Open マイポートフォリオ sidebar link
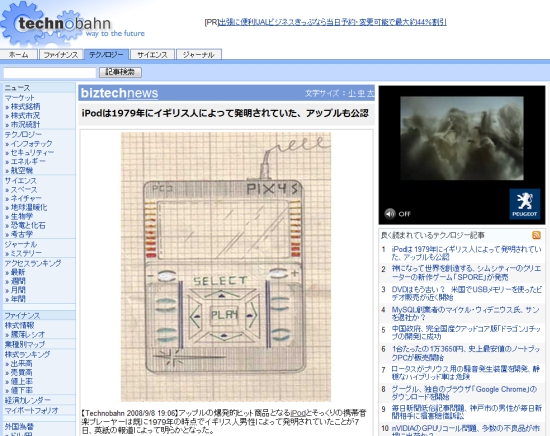The image size is (550, 436). click(x=32, y=410)
